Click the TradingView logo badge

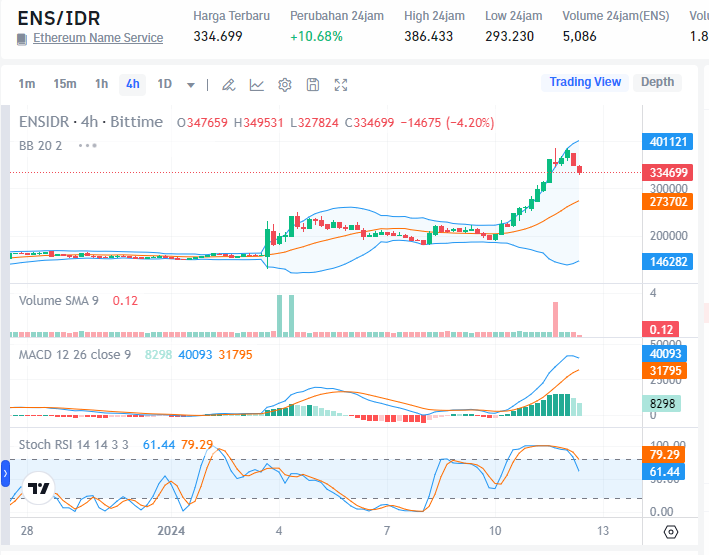(38, 488)
